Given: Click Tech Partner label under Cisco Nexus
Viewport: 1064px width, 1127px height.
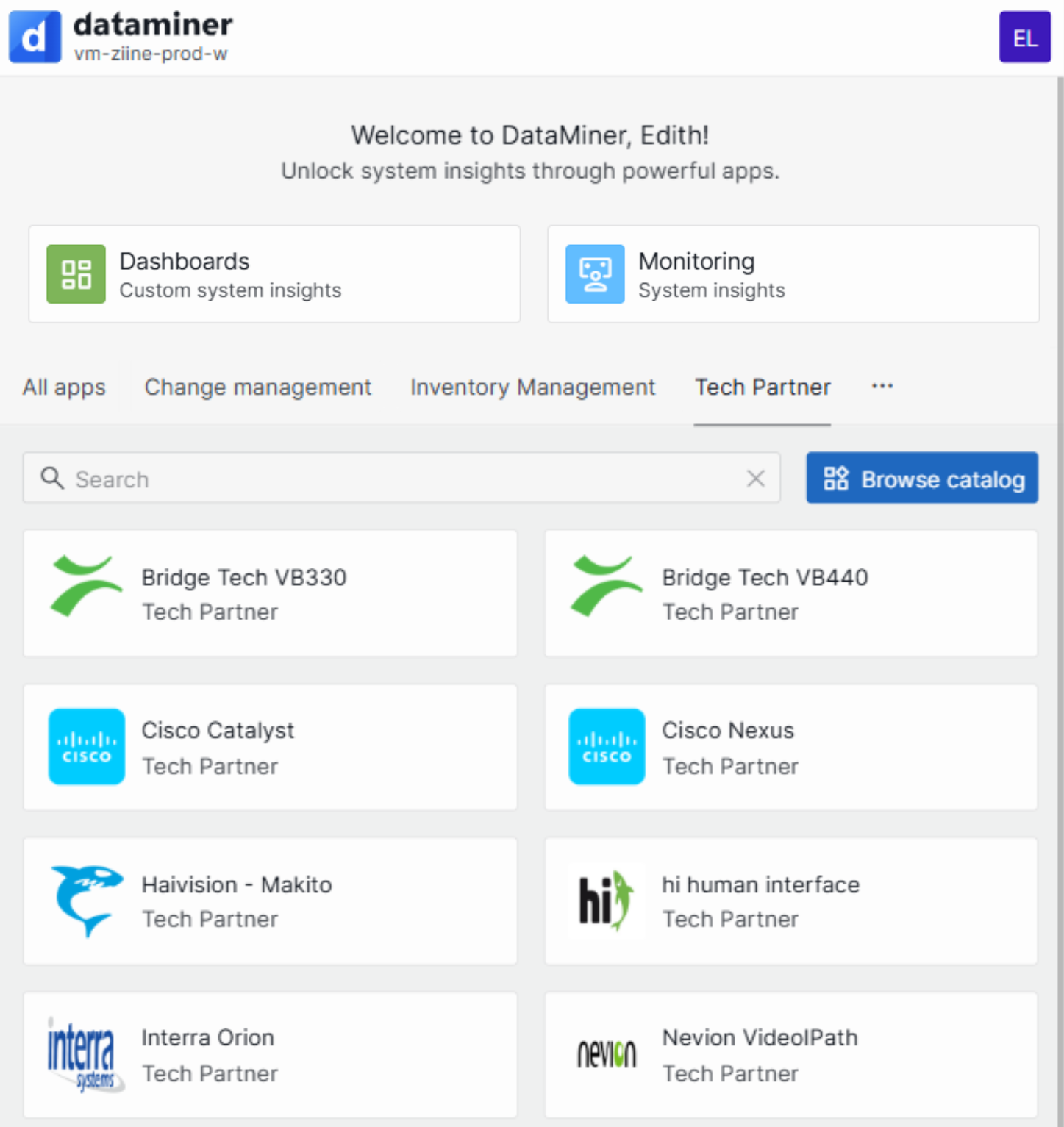Looking at the screenshot, I should 730,766.
